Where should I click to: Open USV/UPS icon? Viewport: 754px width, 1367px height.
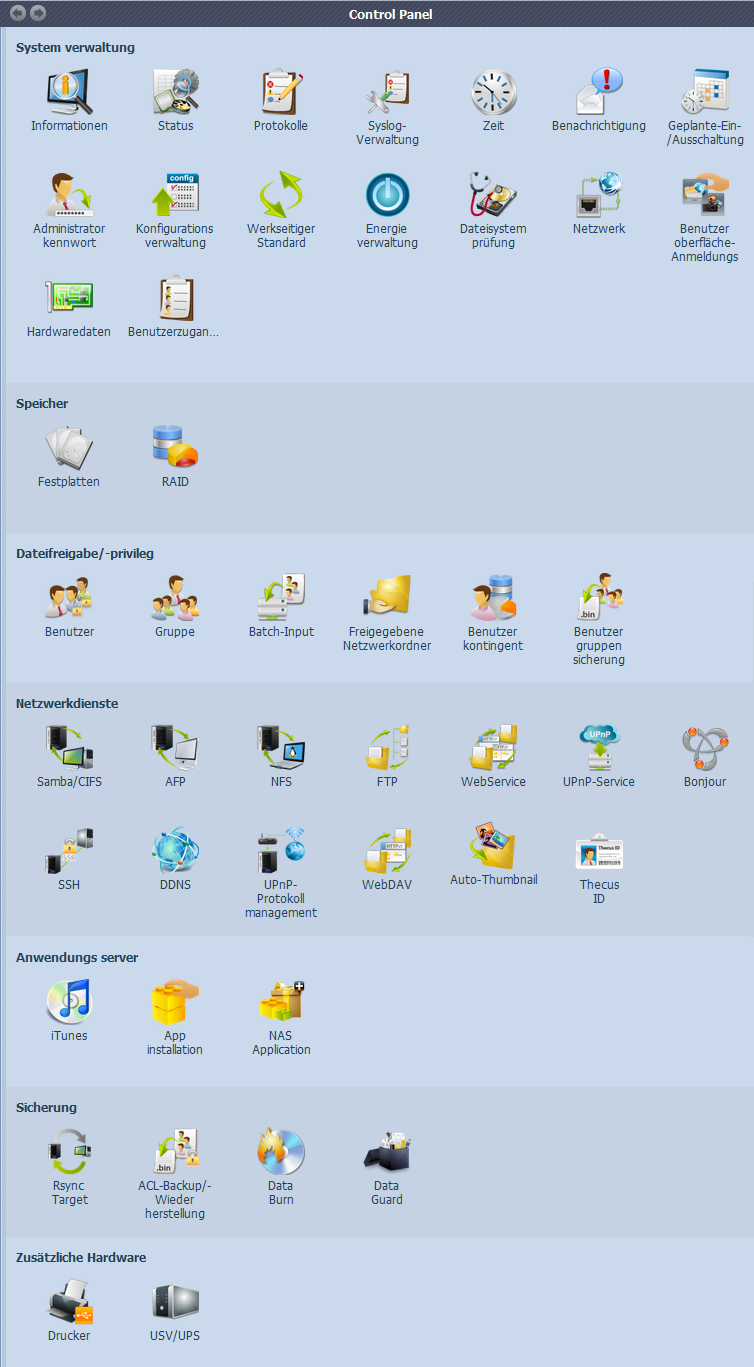(x=176, y=1303)
